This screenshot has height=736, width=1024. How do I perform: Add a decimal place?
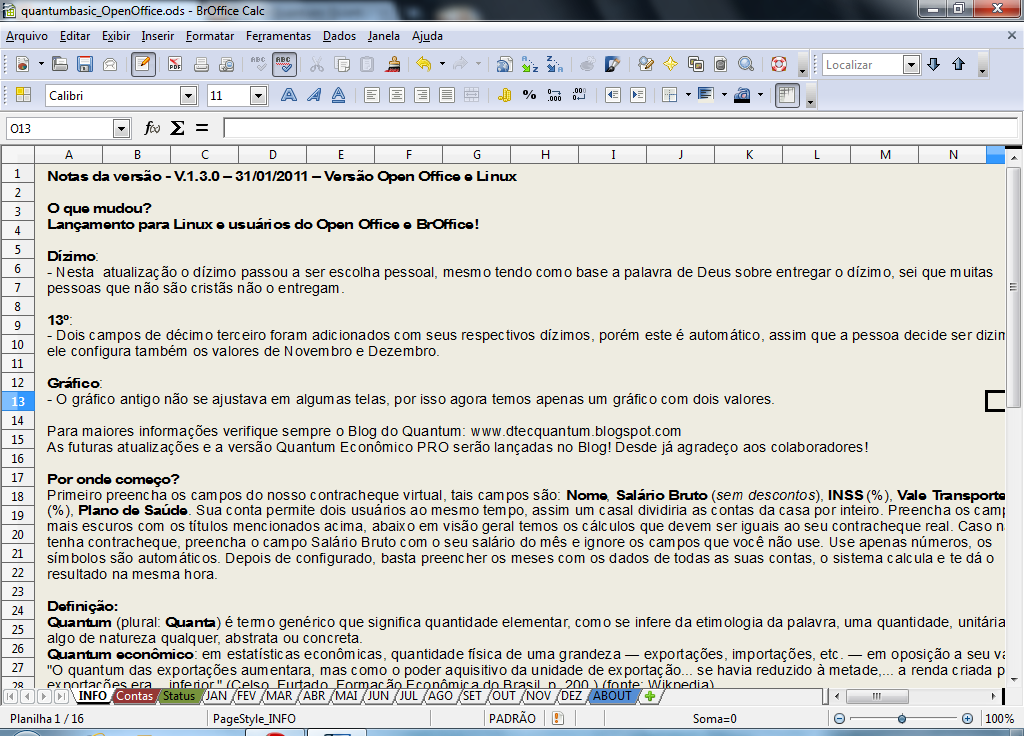pos(554,95)
